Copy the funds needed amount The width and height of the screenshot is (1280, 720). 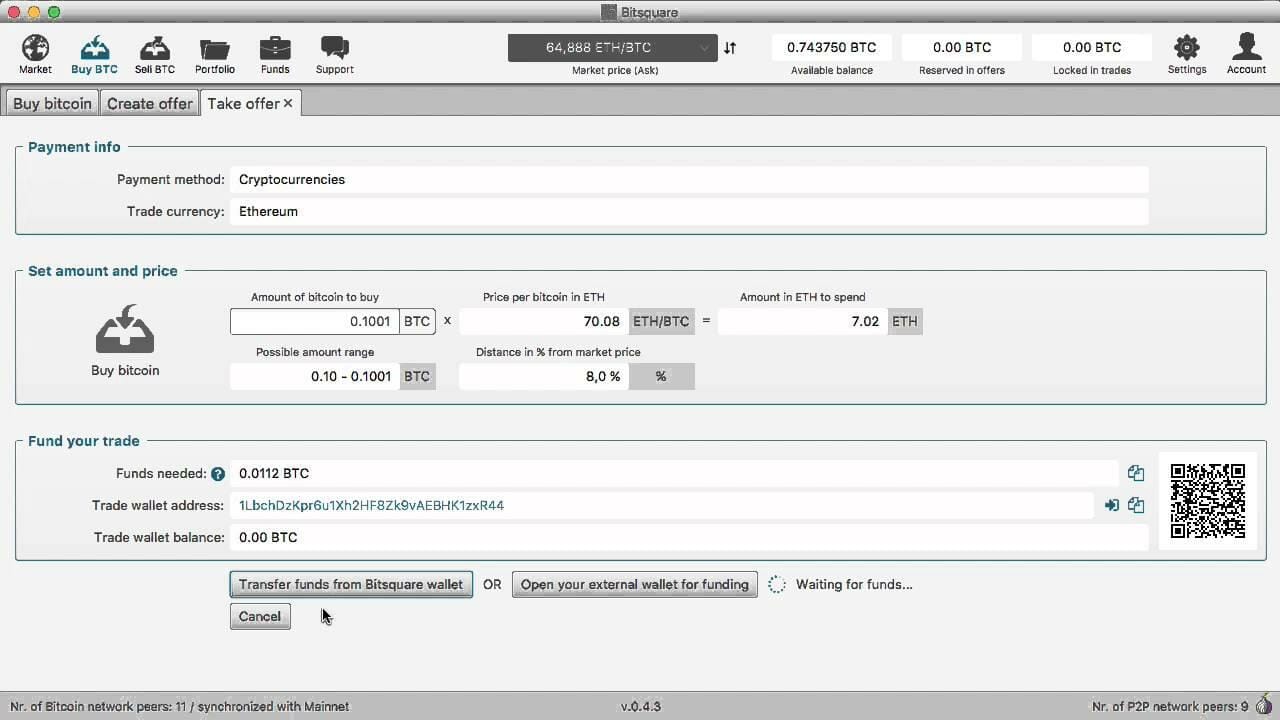pos(1136,473)
